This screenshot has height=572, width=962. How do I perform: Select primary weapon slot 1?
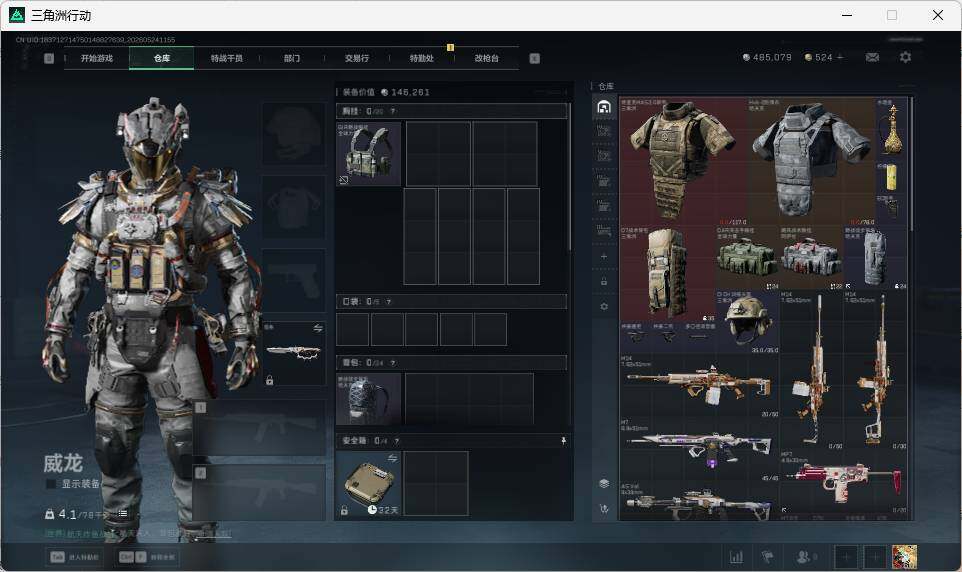click(x=260, y=428)
